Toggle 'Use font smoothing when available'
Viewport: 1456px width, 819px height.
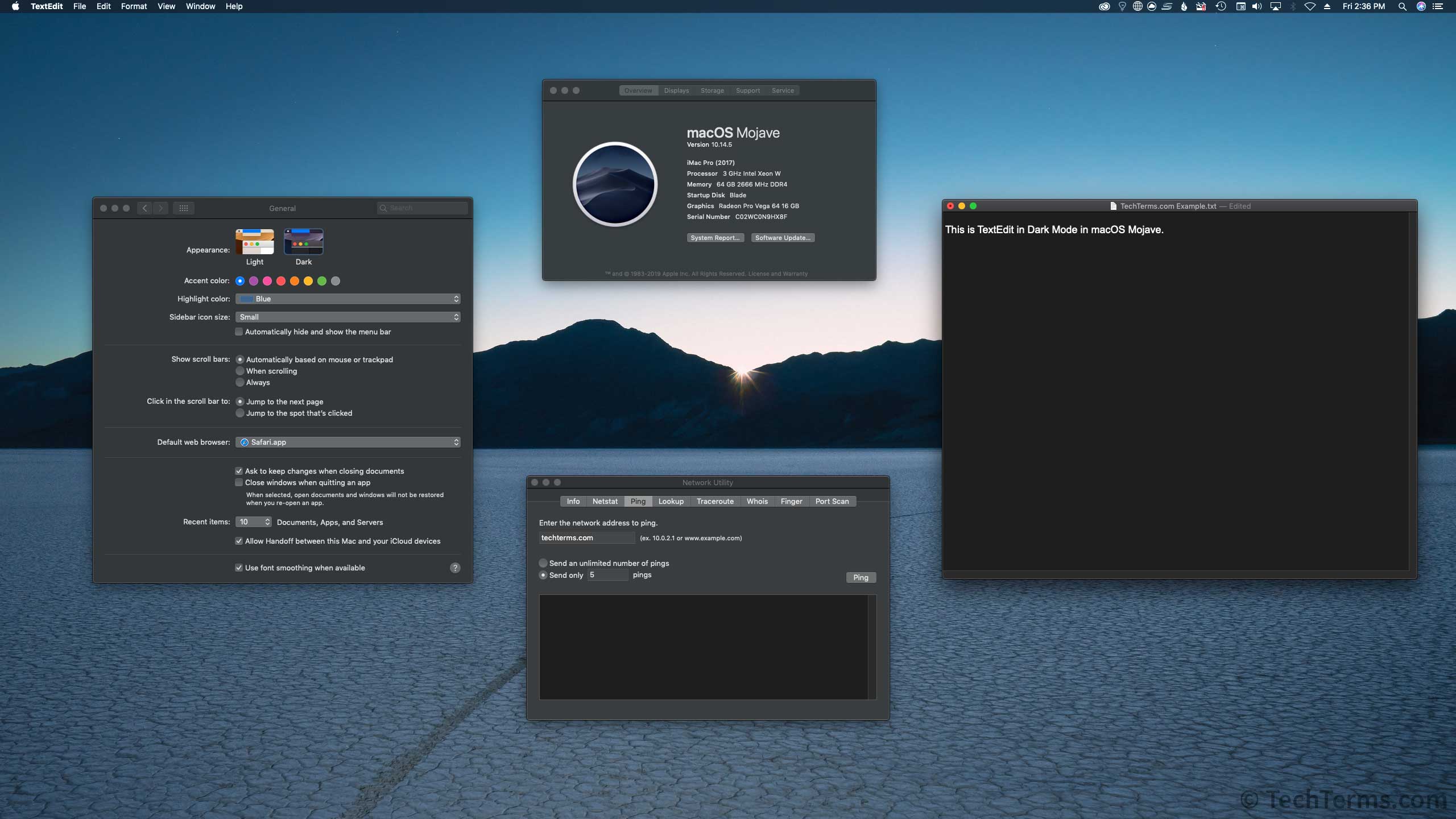pos(239,568)
